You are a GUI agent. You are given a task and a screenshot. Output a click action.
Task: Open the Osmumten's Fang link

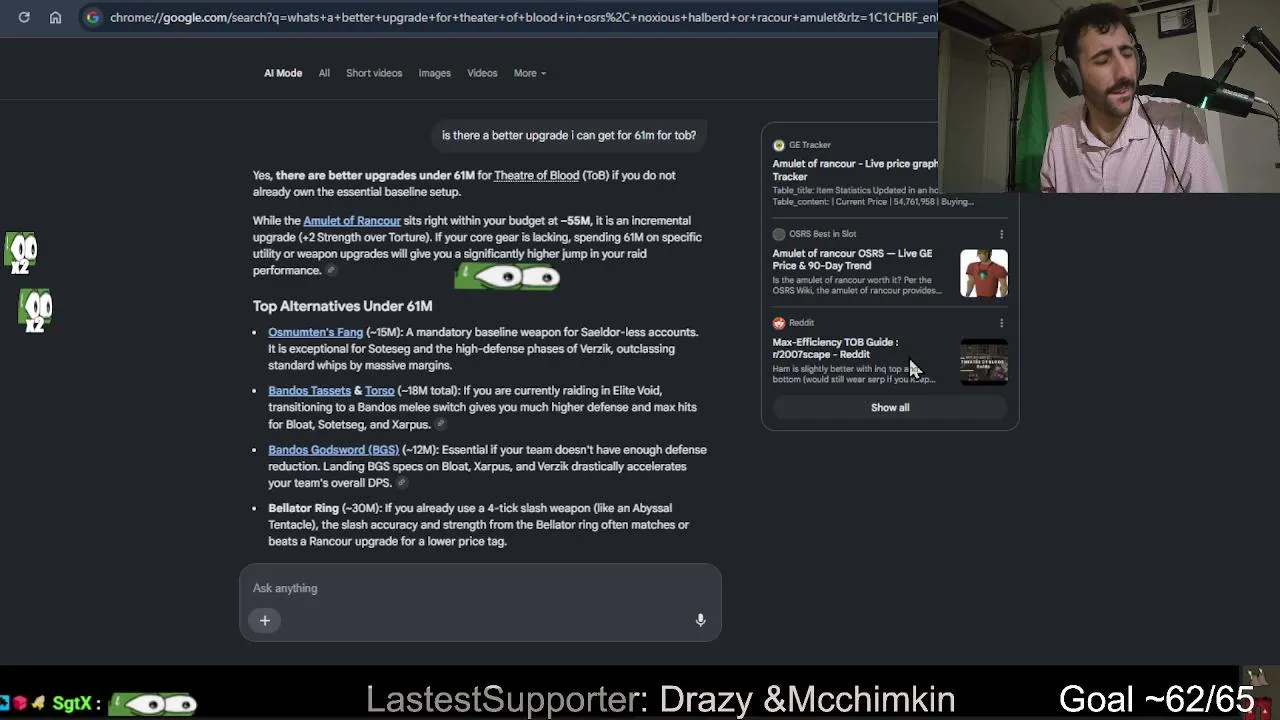pyautogui.click(x=315, y=332)
